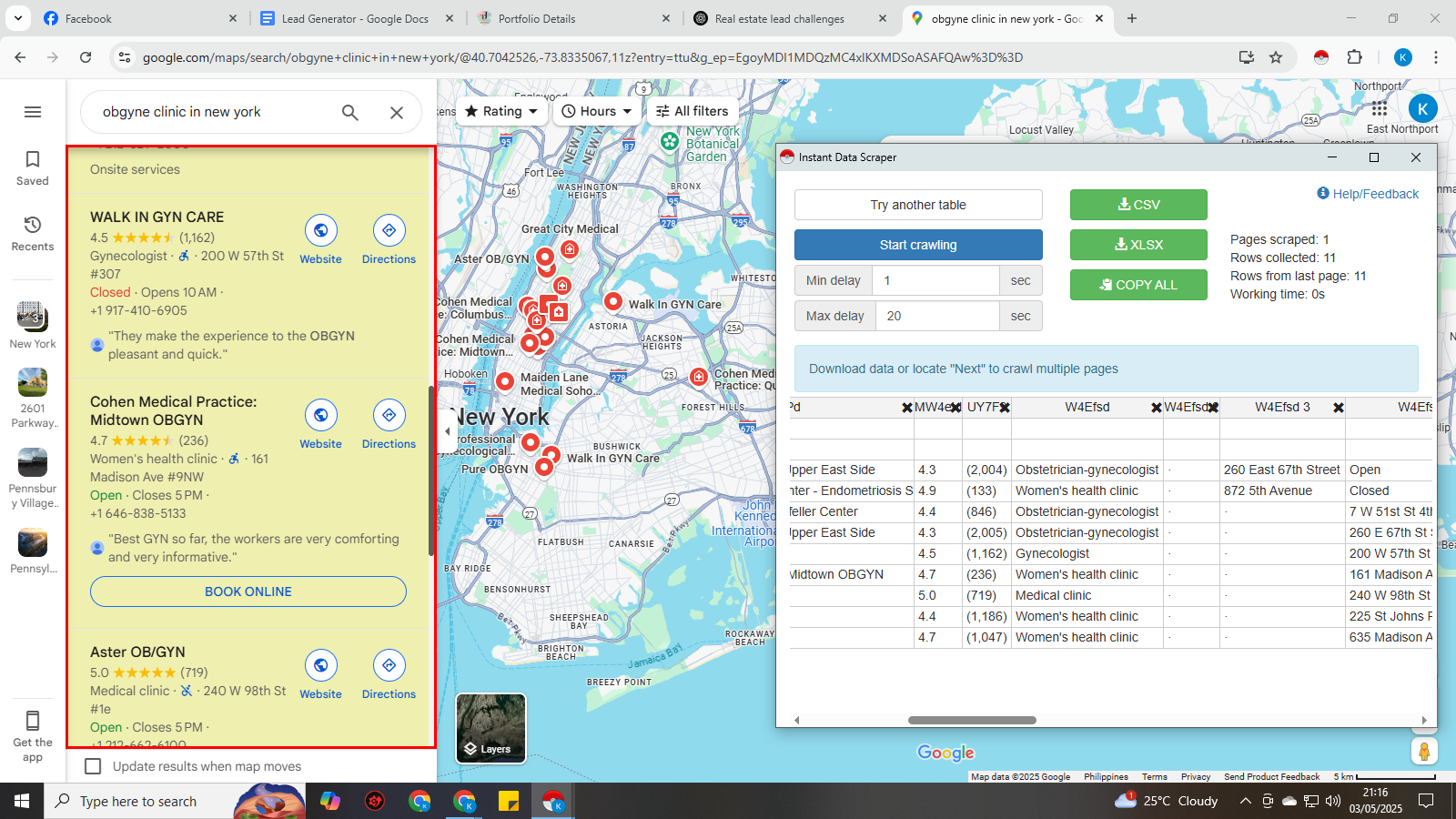This screenshot has width=1456, height=819.
Task: Open the Recents sidebar icon
Action: 33,234
